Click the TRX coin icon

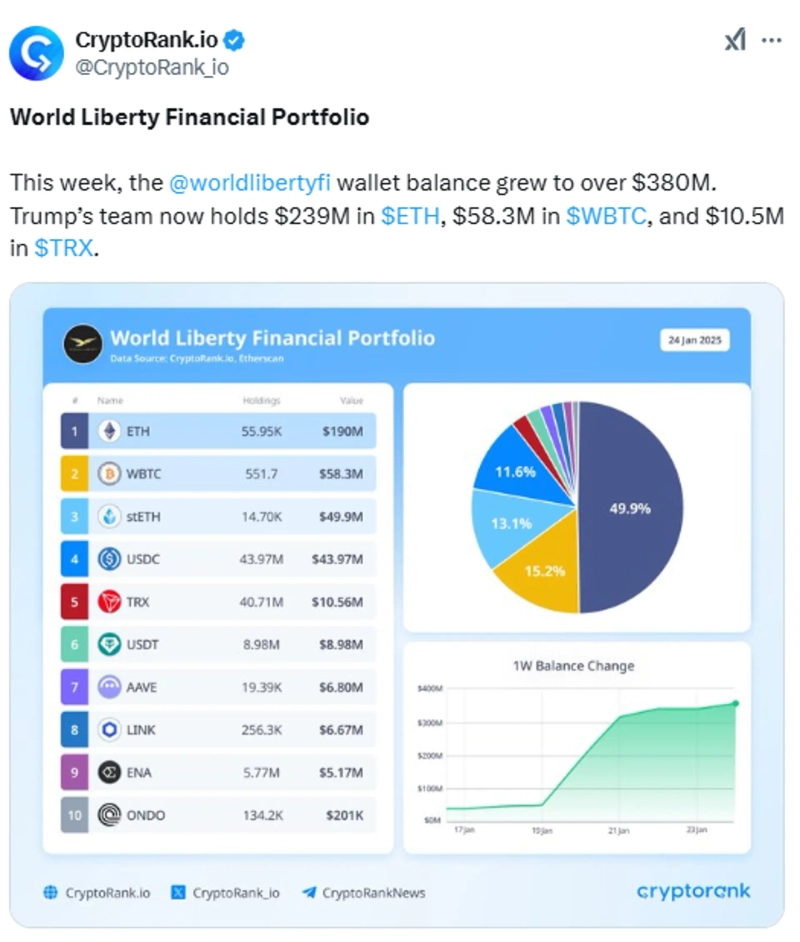[x=109, y=602]
